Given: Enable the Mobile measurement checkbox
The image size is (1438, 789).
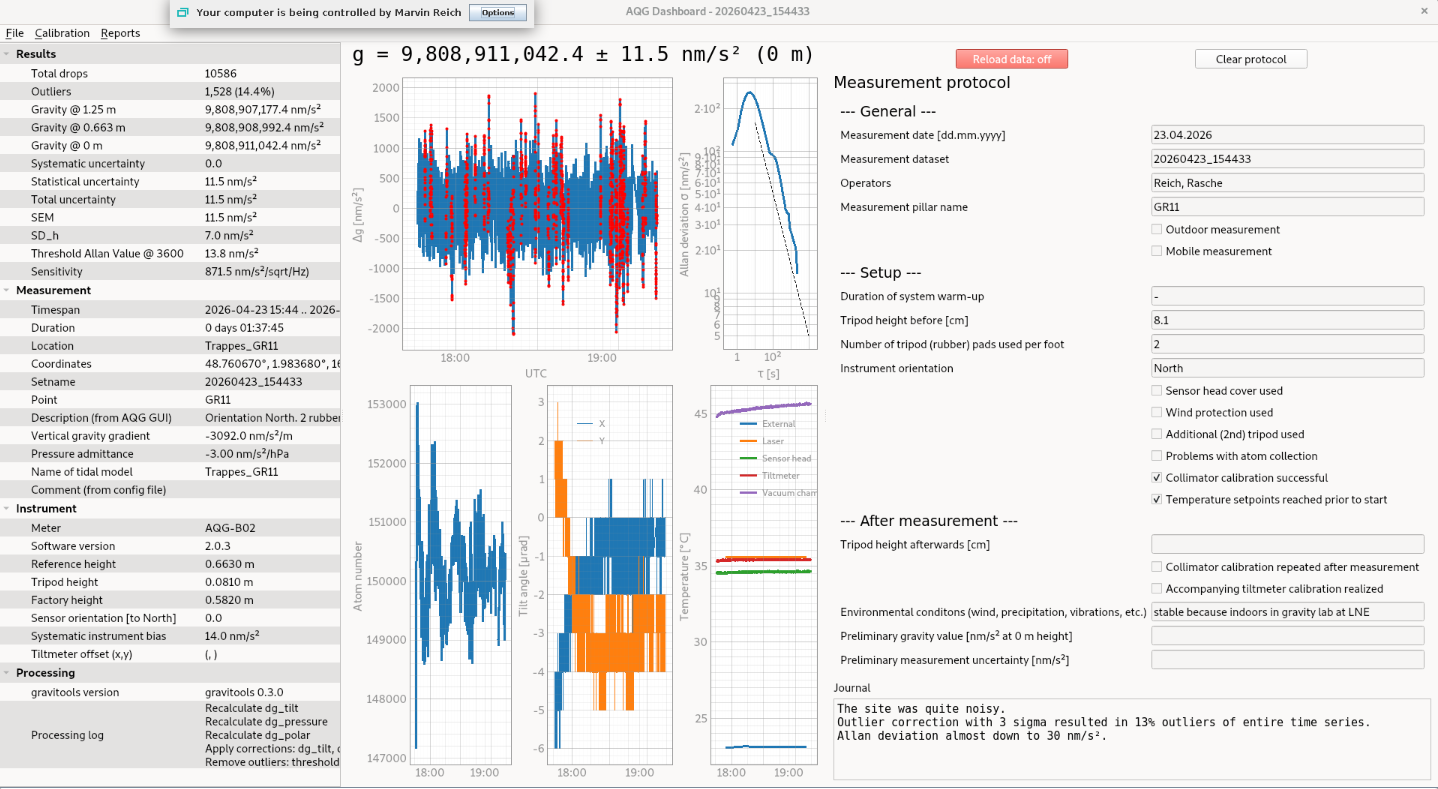Looking at the screenshot, I should 1157,251.
